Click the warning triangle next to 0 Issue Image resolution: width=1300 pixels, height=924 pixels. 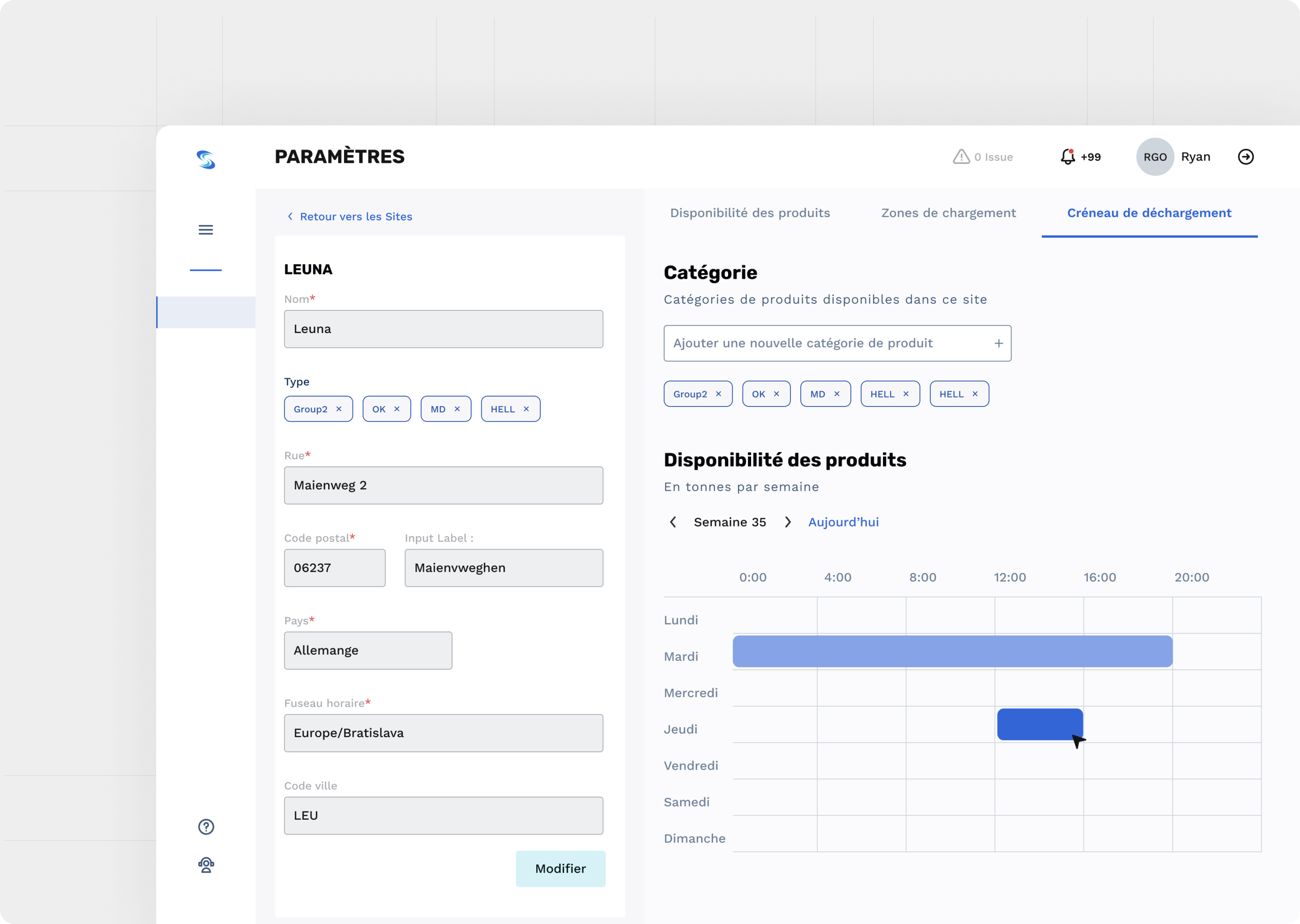coord(962,157)
